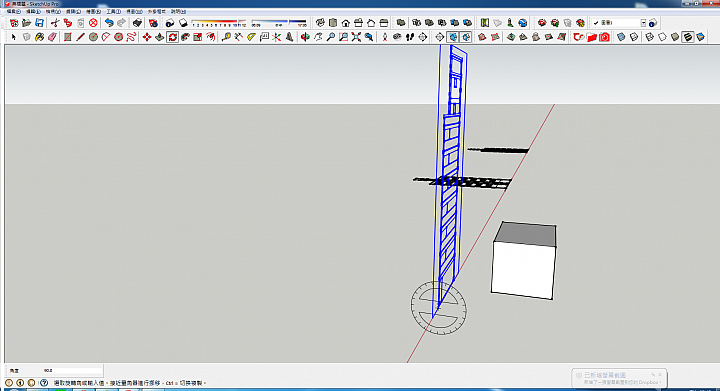The image size is (720, 391).
Task: Activate the Orbit tool
Action: coord(305,37)
